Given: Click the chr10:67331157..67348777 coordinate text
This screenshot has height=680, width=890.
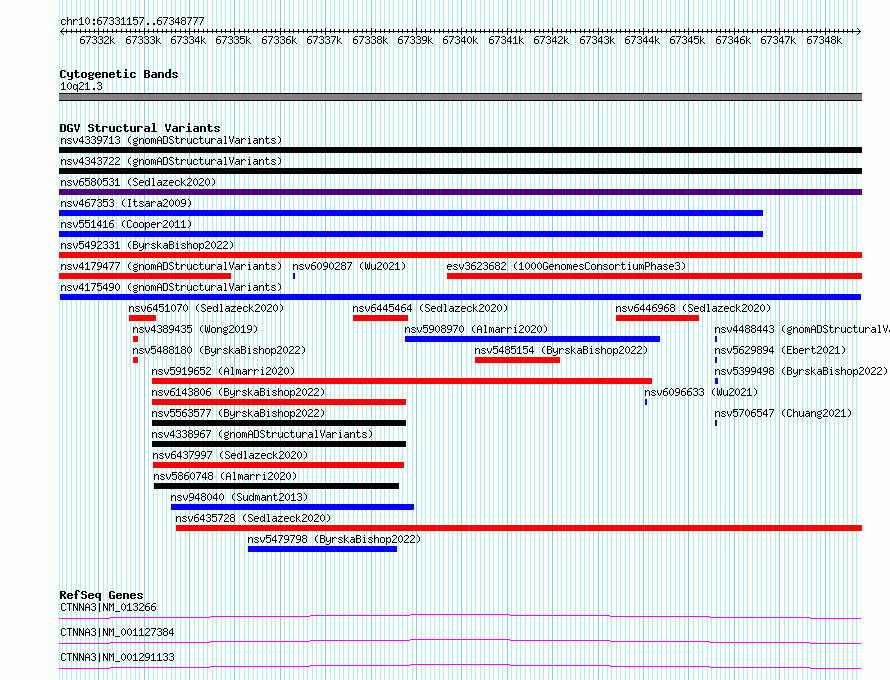Looking at the screenshot, I should (x=132, y=21).
